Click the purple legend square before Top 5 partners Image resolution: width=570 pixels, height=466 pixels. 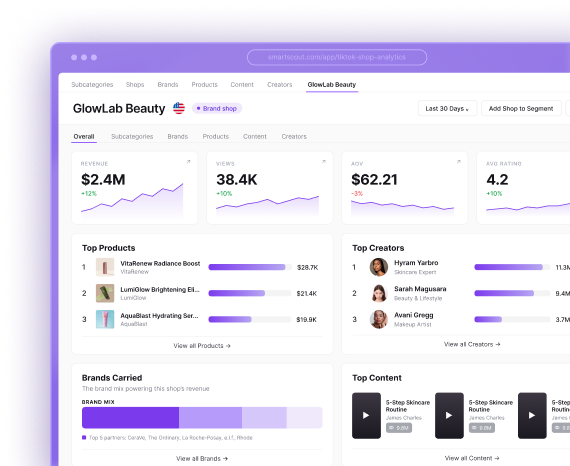point(84,437)
